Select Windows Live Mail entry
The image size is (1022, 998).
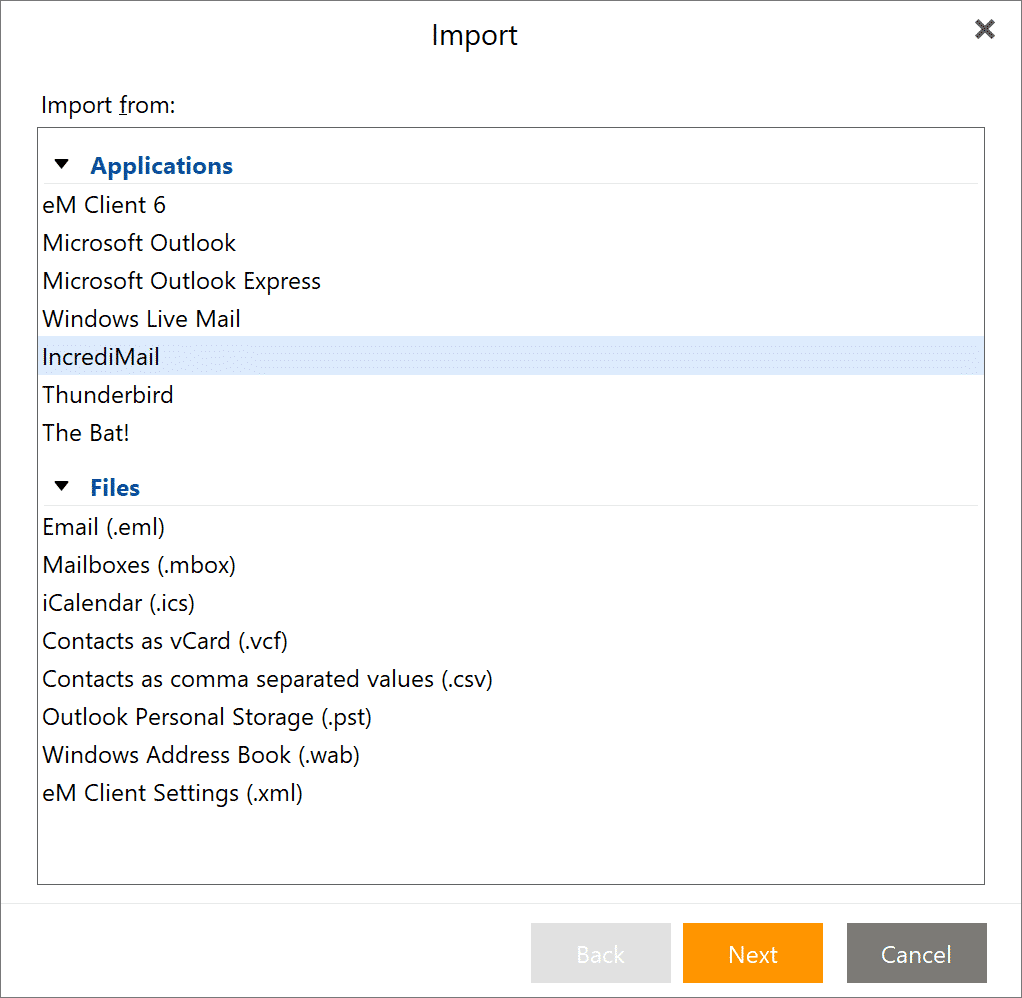(x=511, y=319)
